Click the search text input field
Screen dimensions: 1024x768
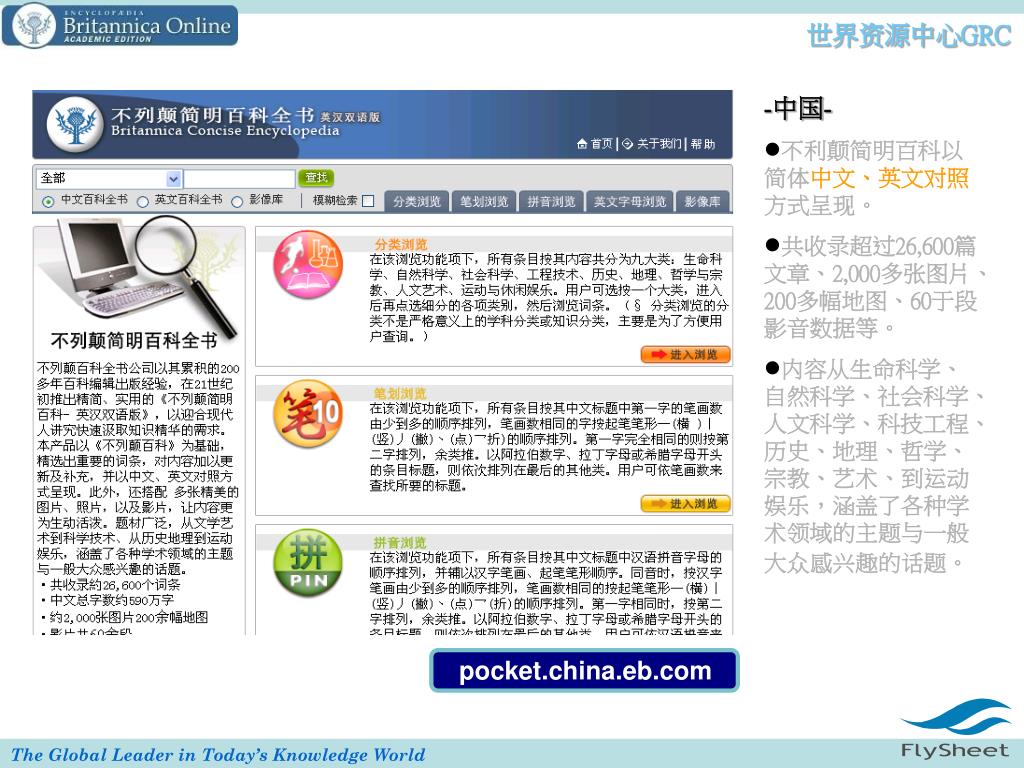pos(240,178)
